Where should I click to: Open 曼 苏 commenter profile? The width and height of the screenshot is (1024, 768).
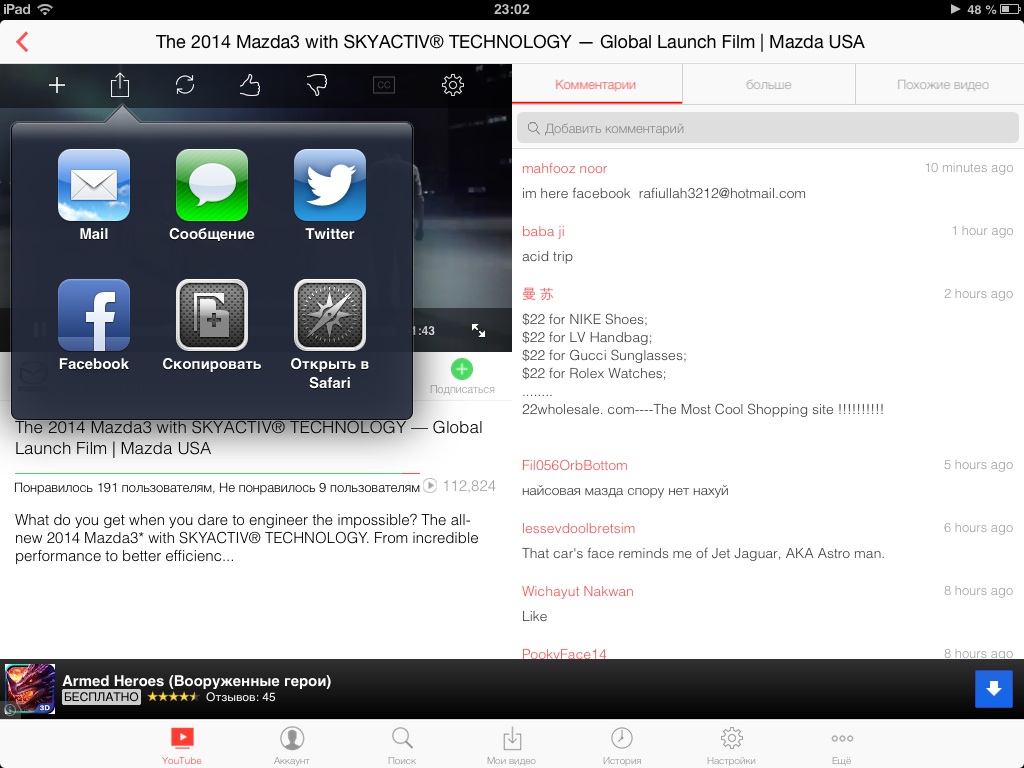point(537,294)
